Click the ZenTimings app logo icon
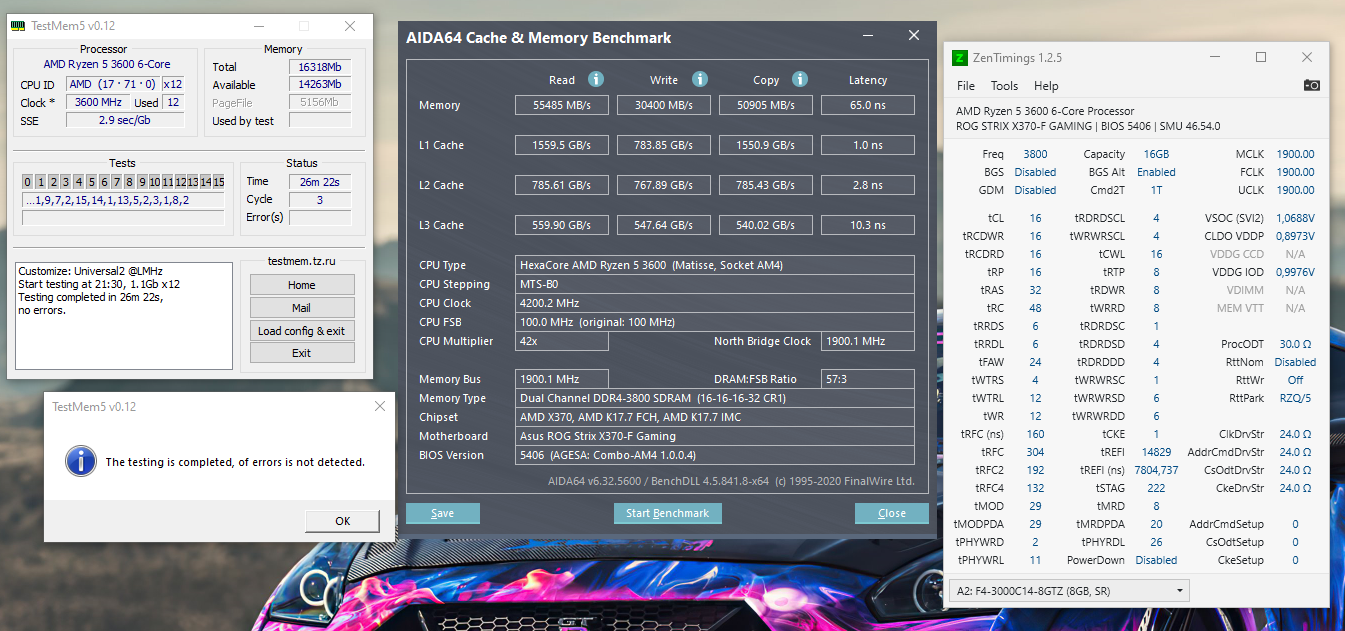This screenshot has height=631, width=1345. 960,58
